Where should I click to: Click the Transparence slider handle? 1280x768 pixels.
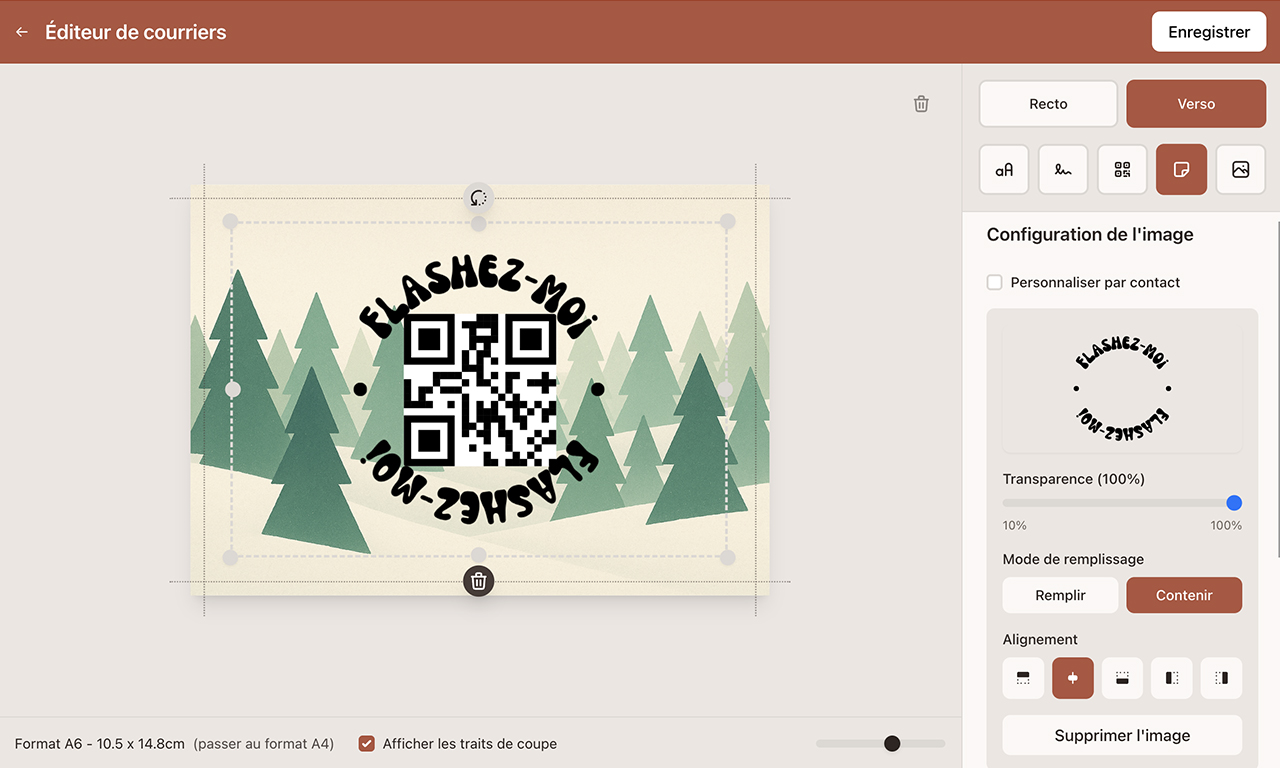point(1234,503)
